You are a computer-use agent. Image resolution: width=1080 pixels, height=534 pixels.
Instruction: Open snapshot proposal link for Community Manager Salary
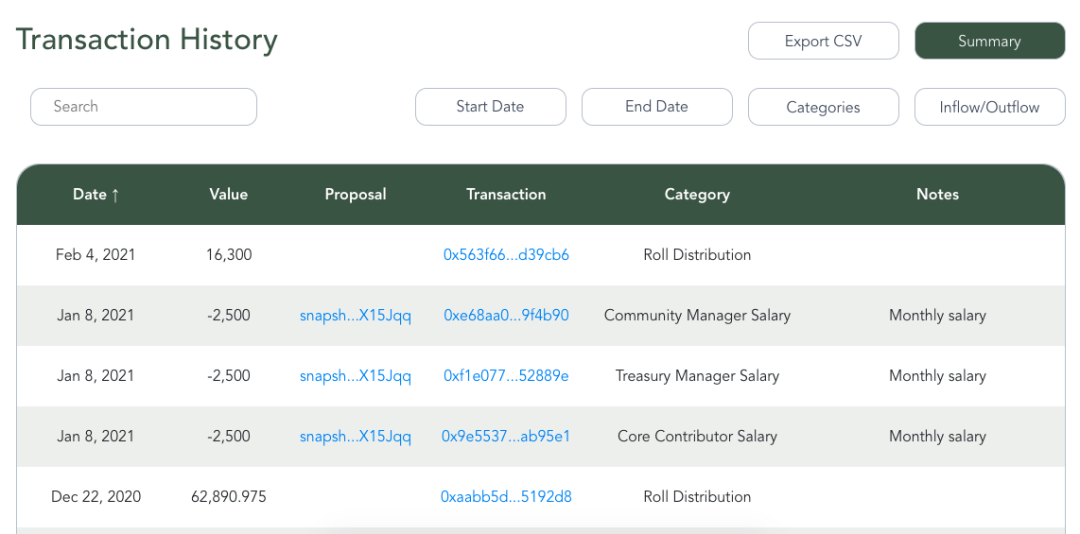355,316
